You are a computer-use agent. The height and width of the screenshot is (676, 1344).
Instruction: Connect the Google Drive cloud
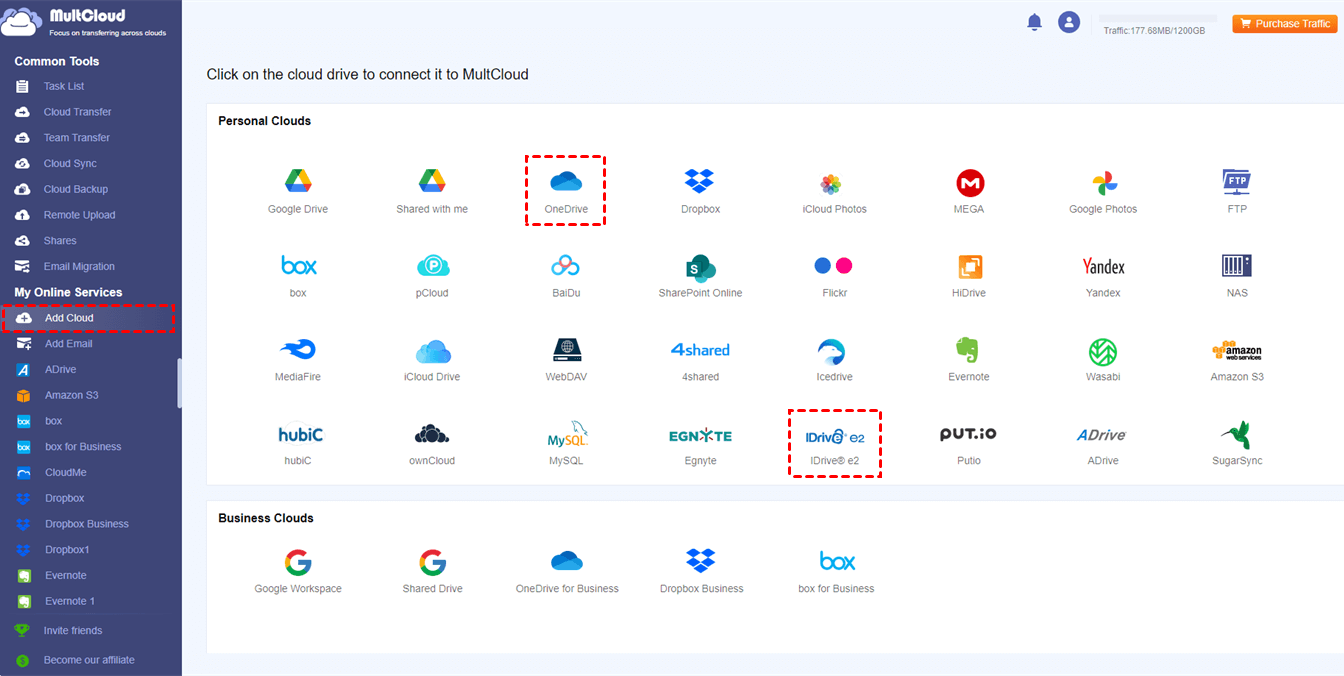click(x=298, y=191)
